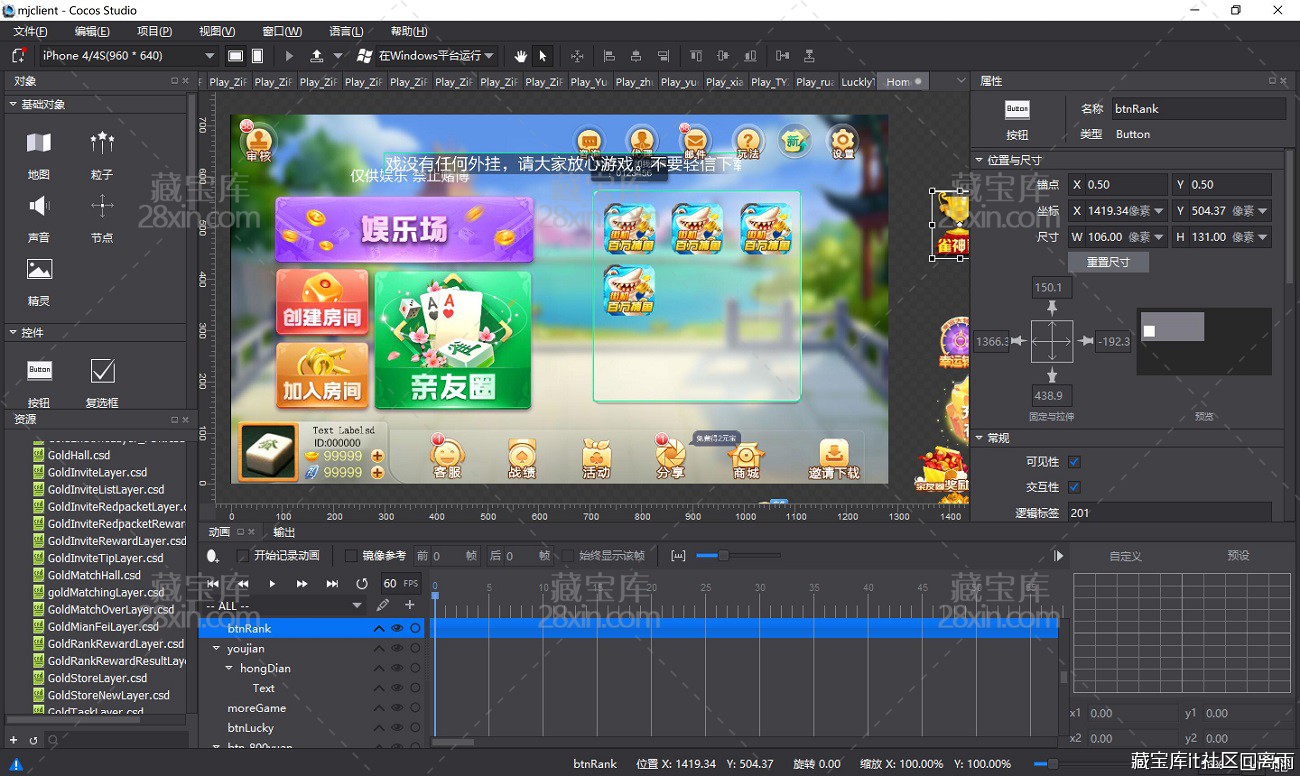Click the Sprite widget icon
1300x776 pixels.
pyautogui.click(x=39, y=269)
